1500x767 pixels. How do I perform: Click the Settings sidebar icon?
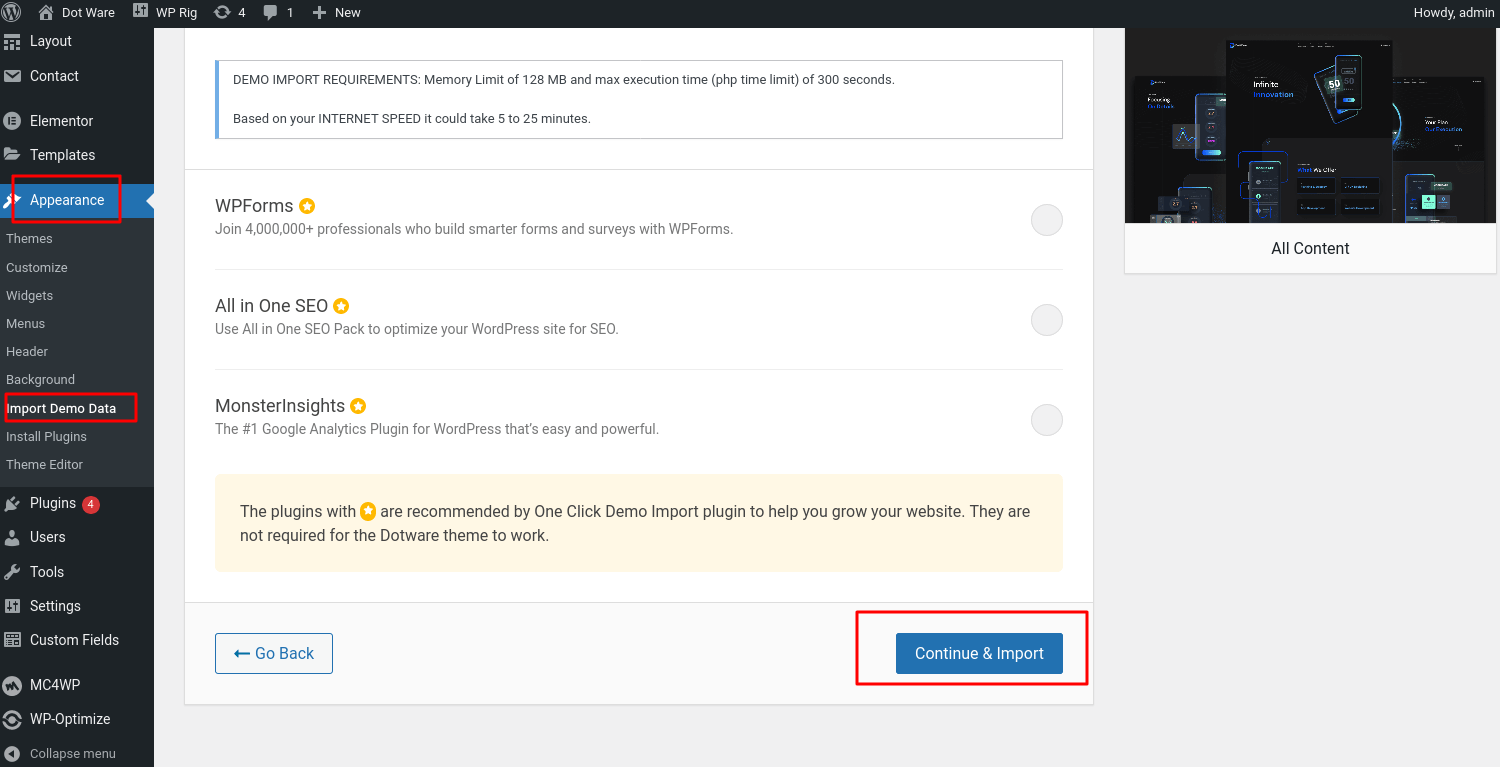point(12,606)
